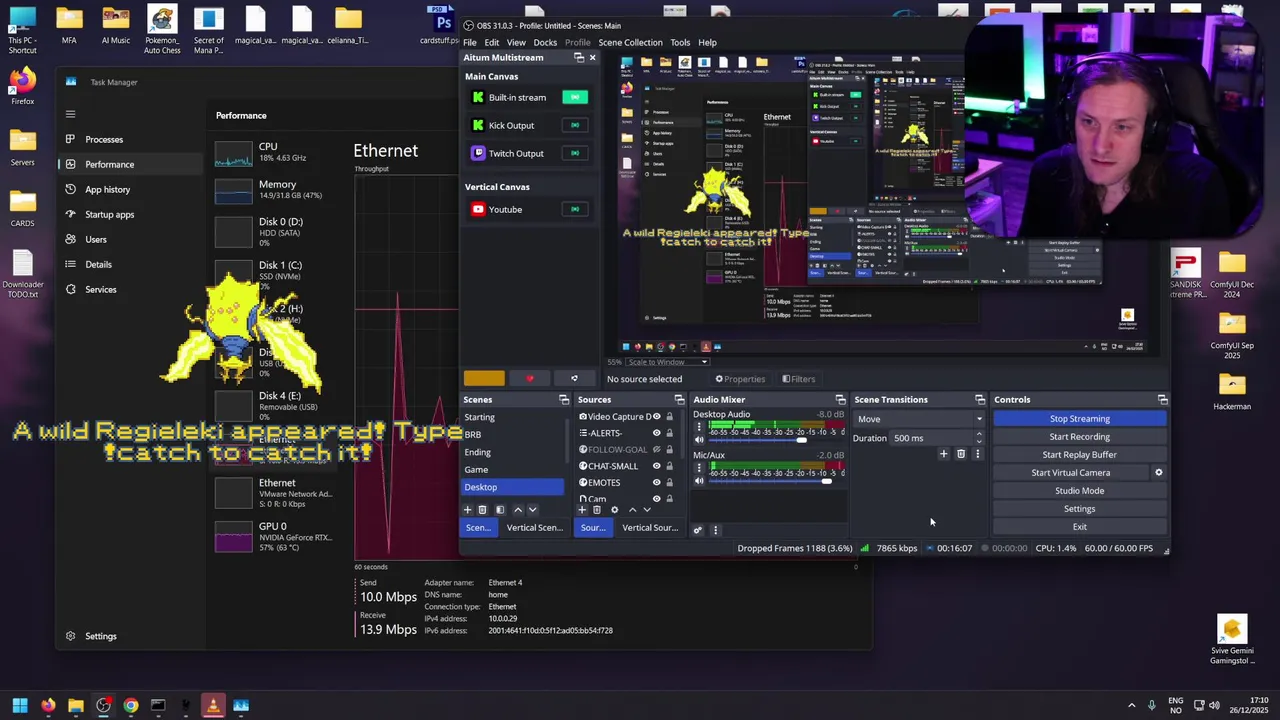Adjust the Duration 500 ms stepper

(x=979, y=438)
